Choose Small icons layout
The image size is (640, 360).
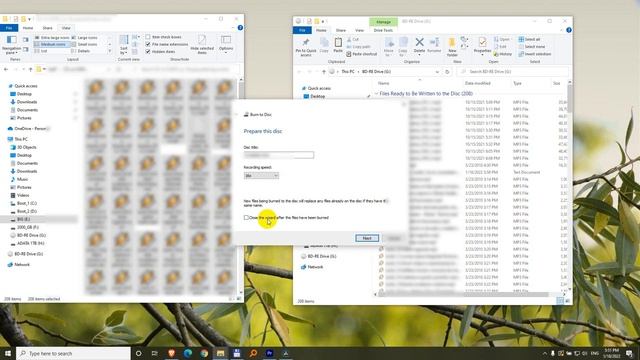[x=85, y=44]
